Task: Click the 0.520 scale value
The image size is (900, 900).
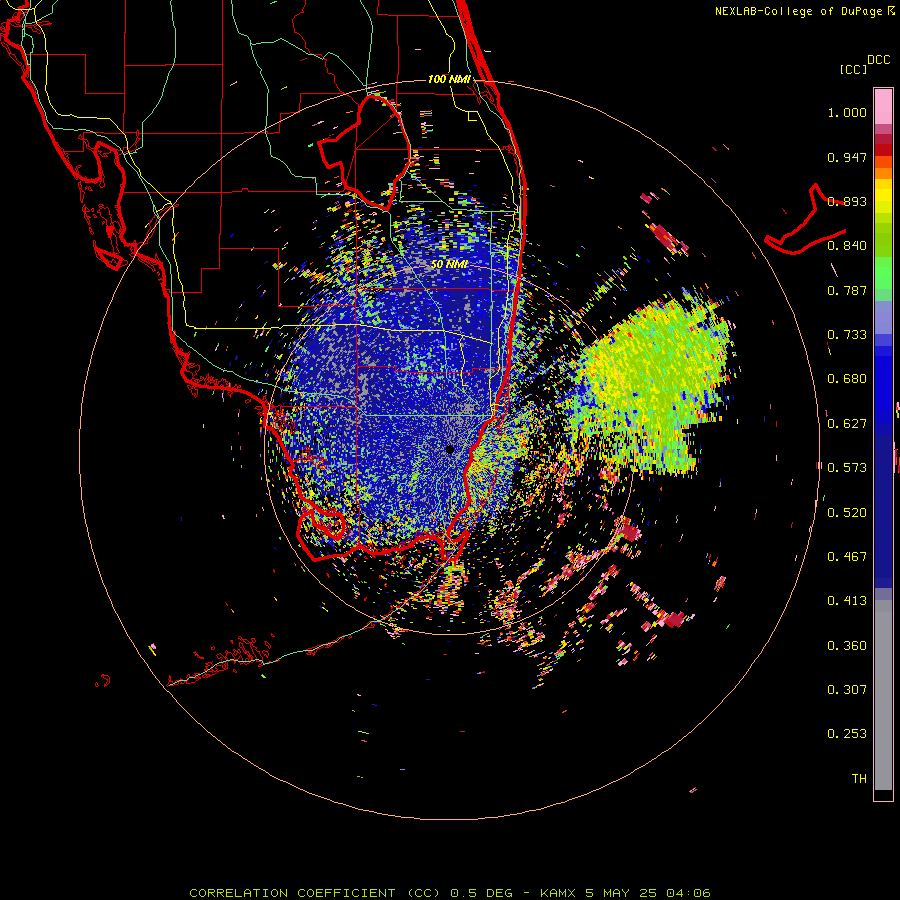Action: point(847,513)
